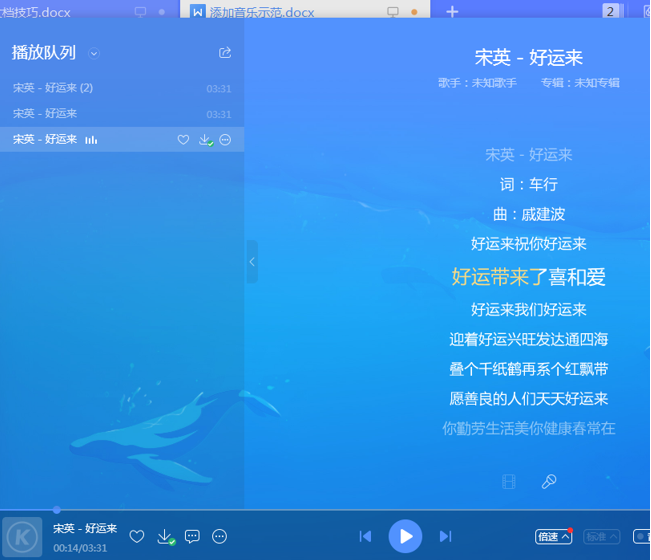The height and width of the screenshot is (560, 651).
Task: Open more options in the playing queue row
Action: pos(225,140)
